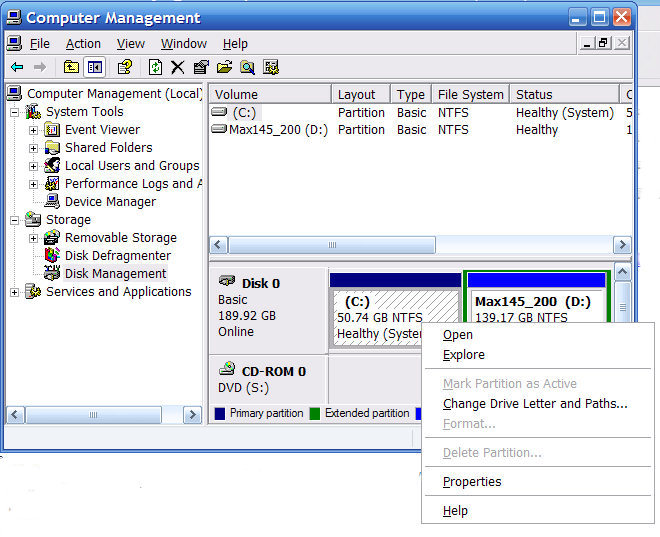Image resolution: width=660 pixels, height=537 pixels.
Task: Click the Type column header
Action: [x=411, y=94]
